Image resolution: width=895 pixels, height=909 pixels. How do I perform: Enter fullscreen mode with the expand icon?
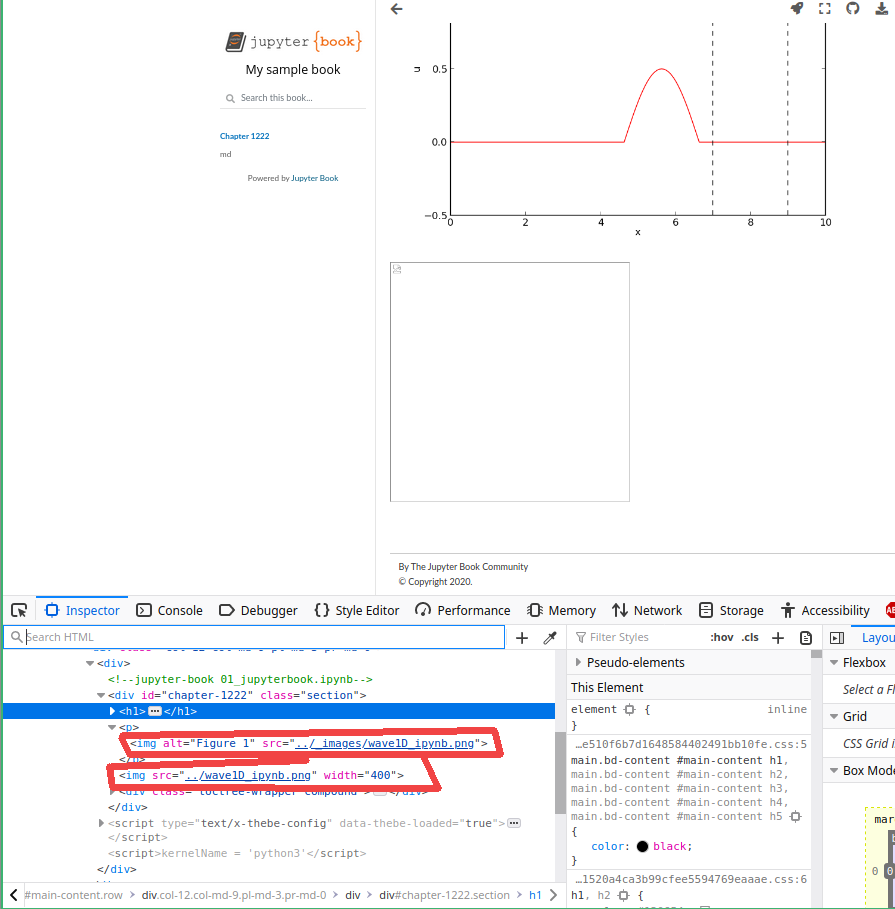click(x=824, y=9)
